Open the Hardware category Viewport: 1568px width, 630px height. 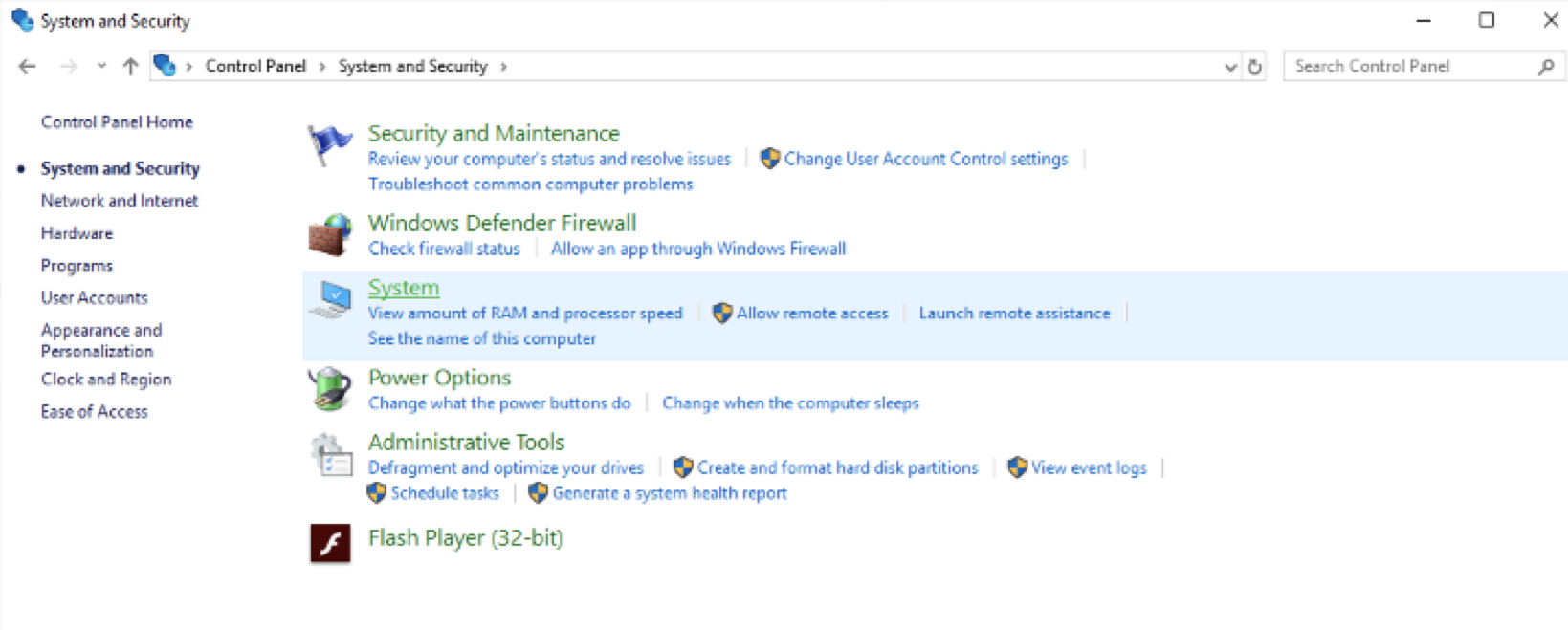point(77,233)
